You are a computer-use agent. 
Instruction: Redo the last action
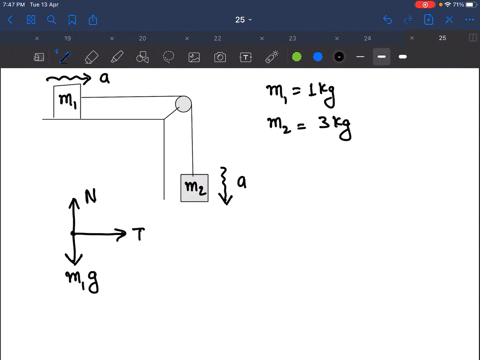[x=408, y=20]
